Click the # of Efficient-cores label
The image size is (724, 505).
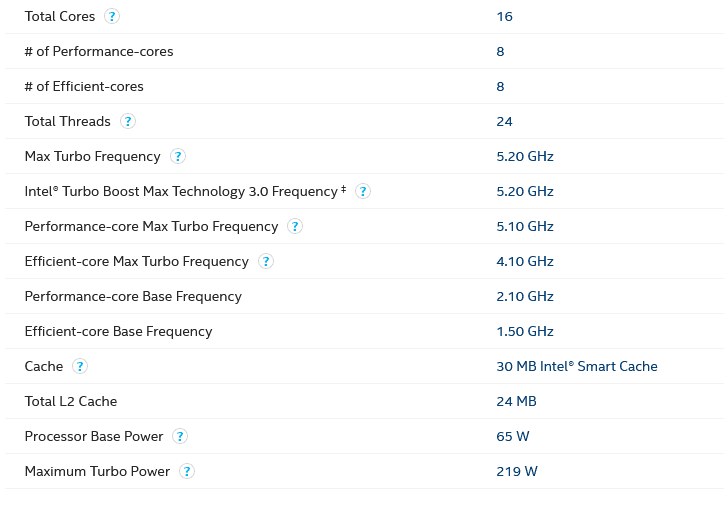pos(84,86)
